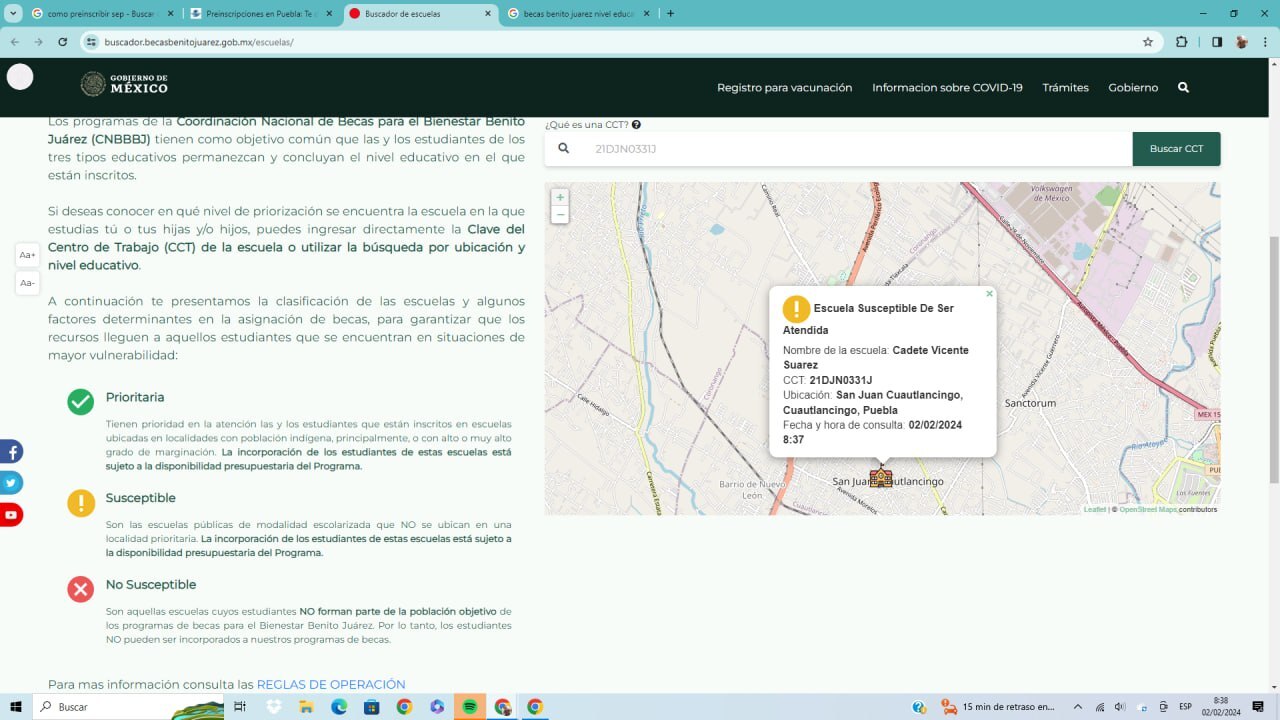
Task: Click the browser address bar
Action: tap(620, 42)
